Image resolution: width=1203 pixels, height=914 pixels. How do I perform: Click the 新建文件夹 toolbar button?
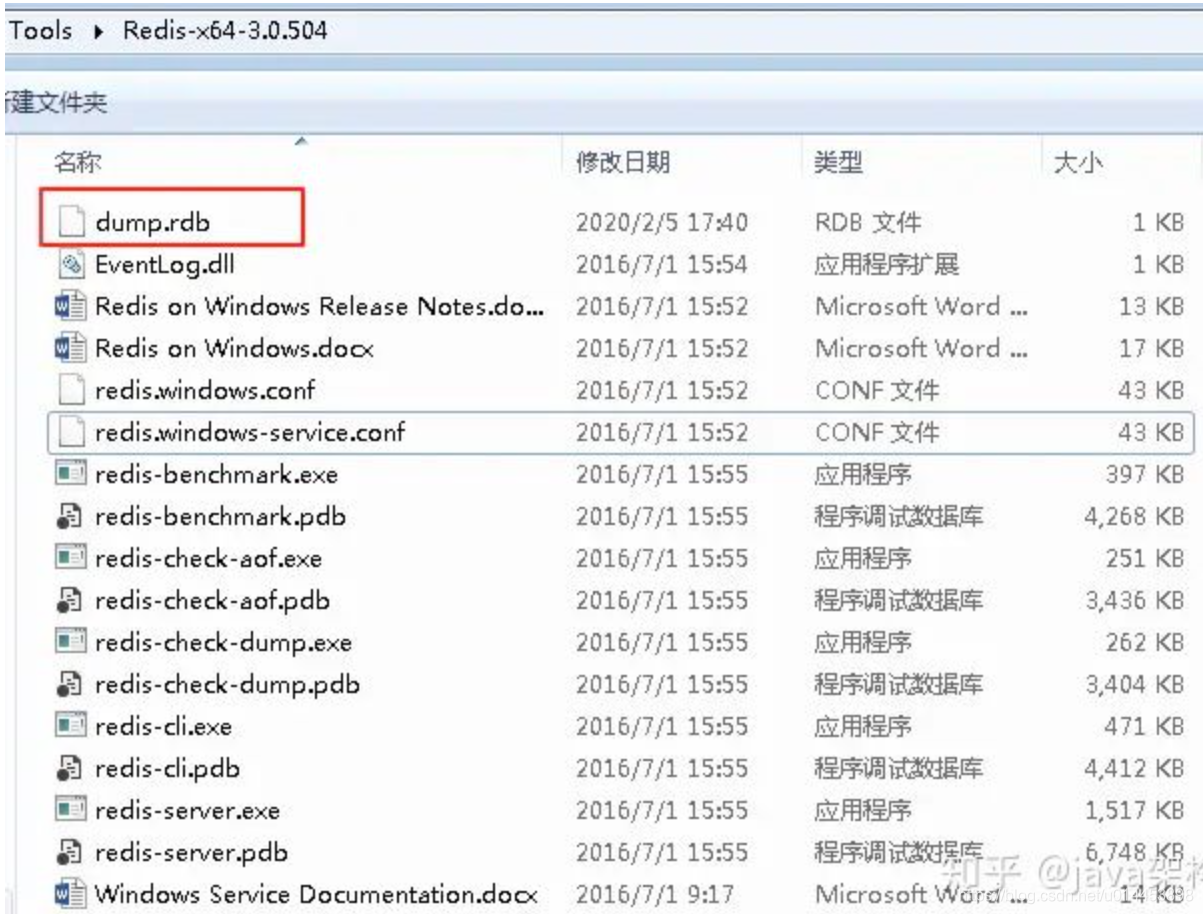56,102
